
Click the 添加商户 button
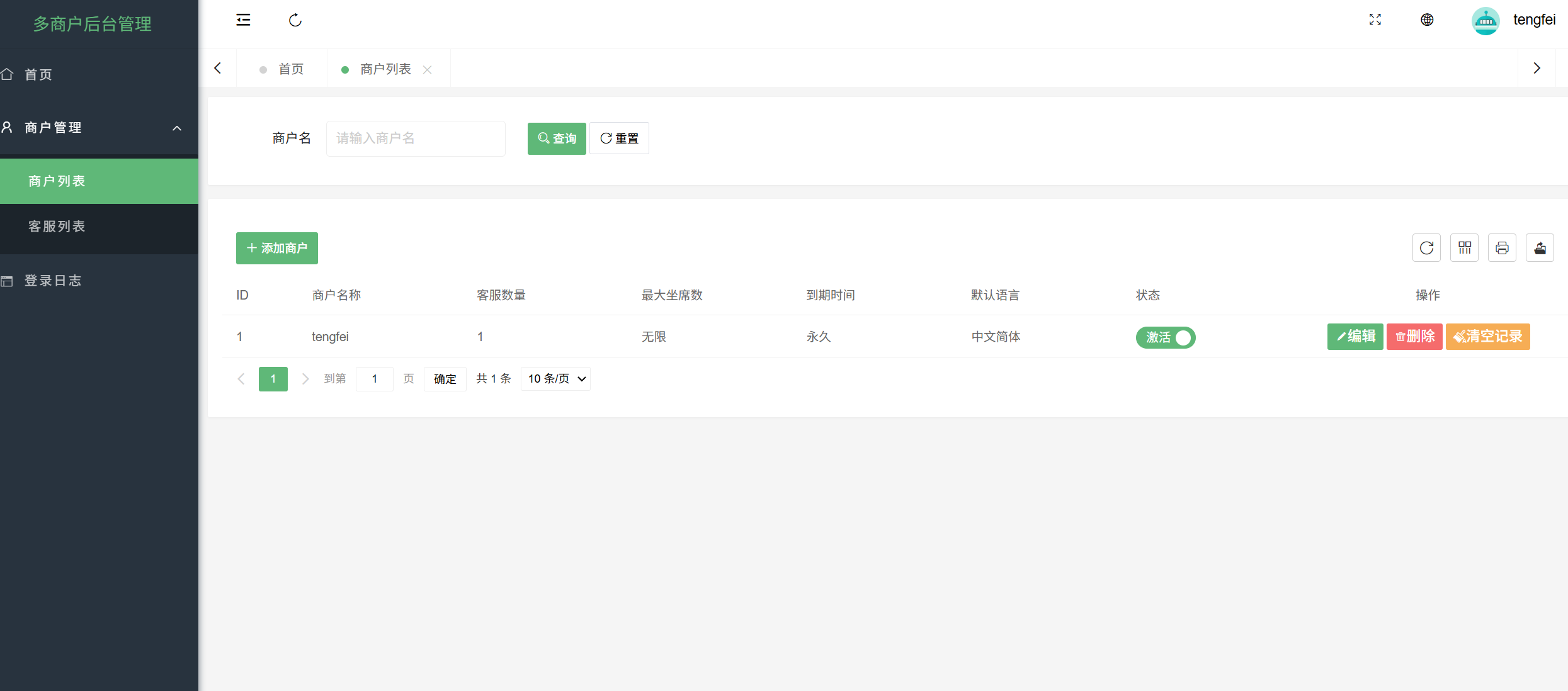(x=277, y=249)
